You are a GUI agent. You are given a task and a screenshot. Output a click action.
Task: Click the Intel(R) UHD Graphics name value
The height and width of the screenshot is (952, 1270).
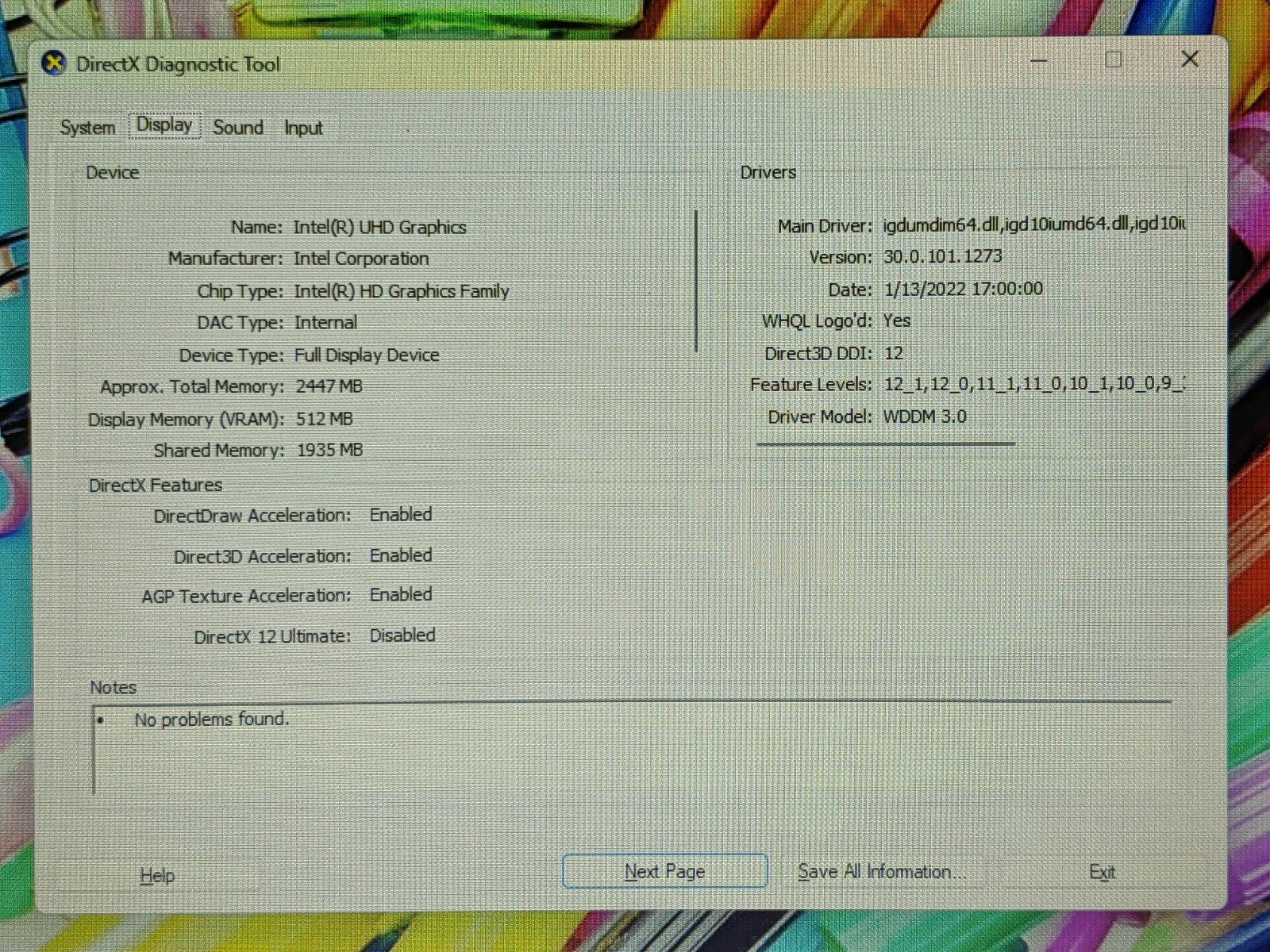379,228
